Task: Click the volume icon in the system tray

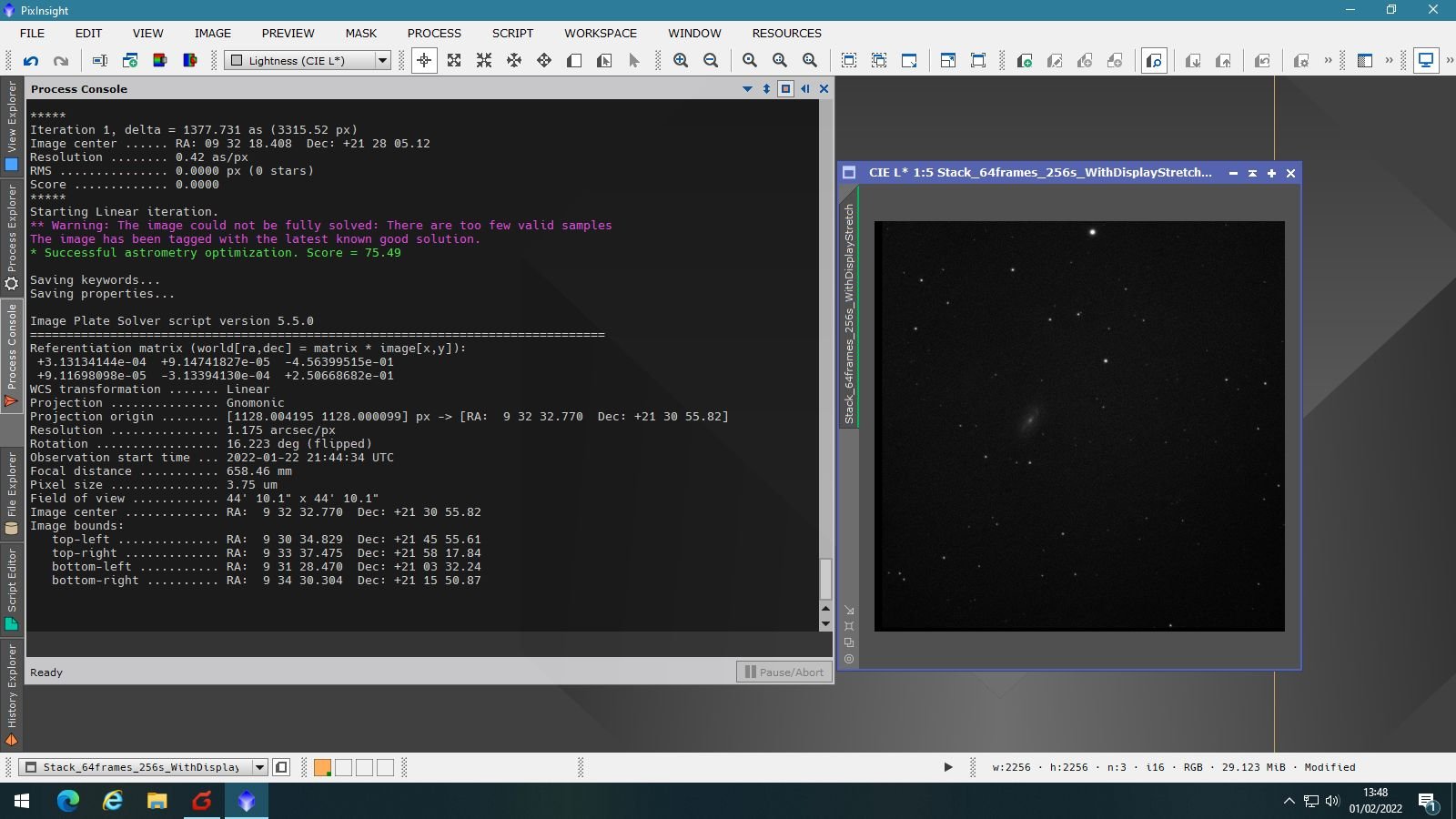Action: 1332,801
